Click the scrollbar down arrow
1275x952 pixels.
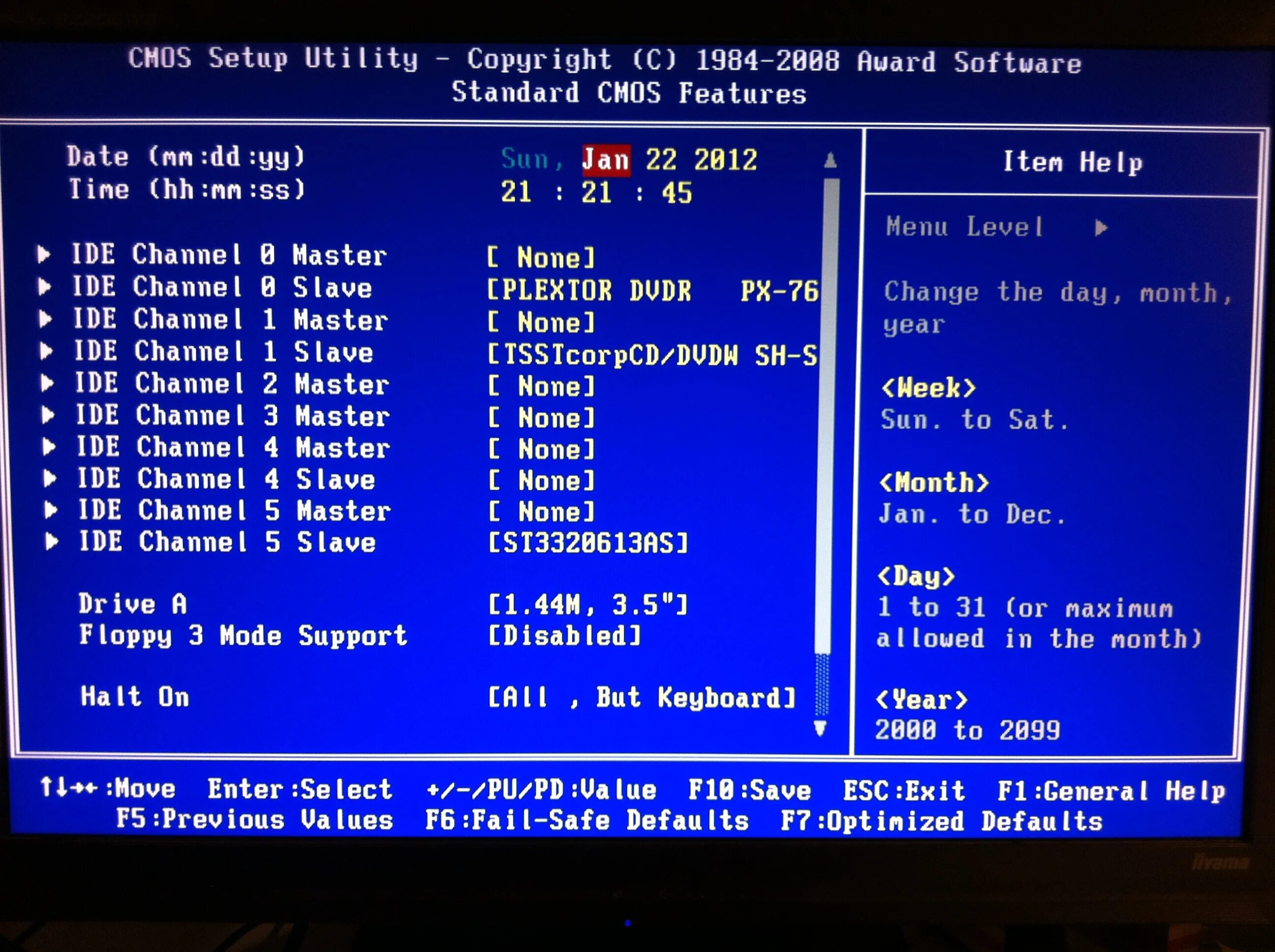click(x=820, y=728)
